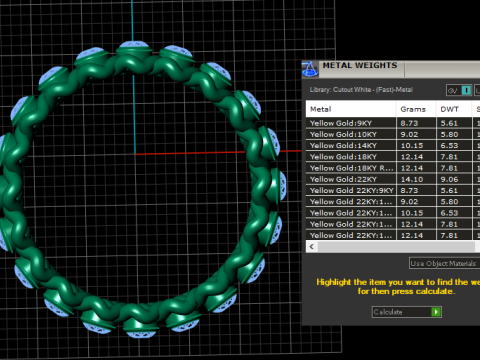The image size is (480, 360).
Task: Click 12.14 grams in Yellow Gold:18KY row
Action: [x=412, y=157]
